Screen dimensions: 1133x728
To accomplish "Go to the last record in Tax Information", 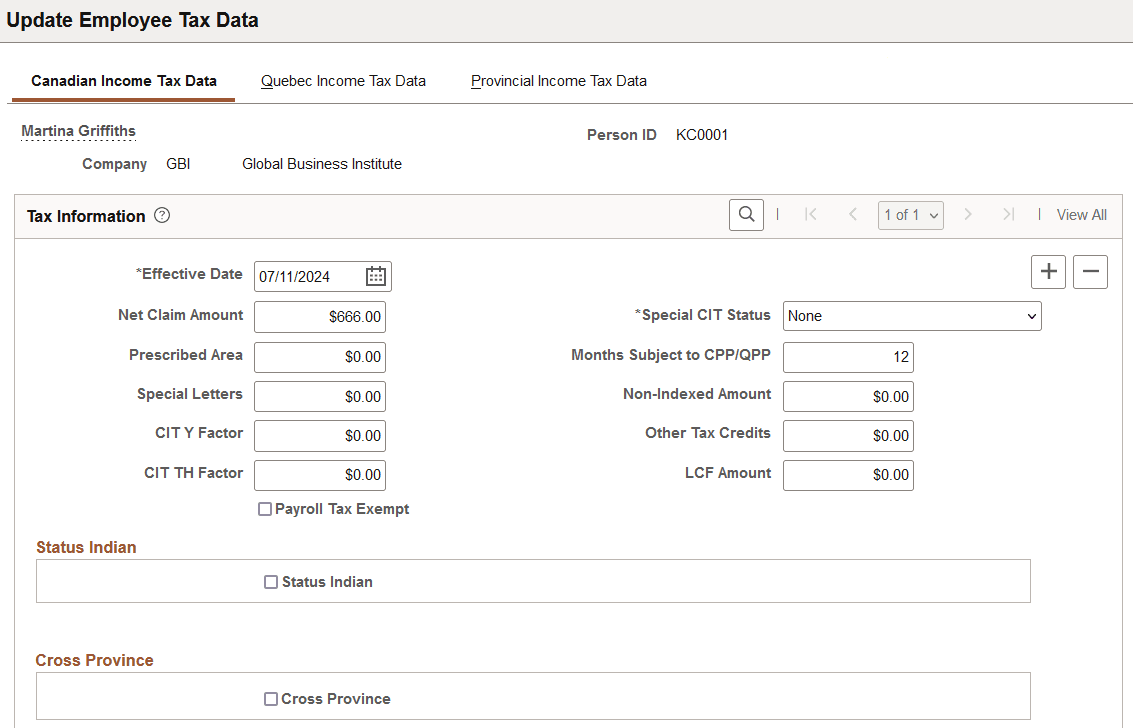I will [1008, 214].
